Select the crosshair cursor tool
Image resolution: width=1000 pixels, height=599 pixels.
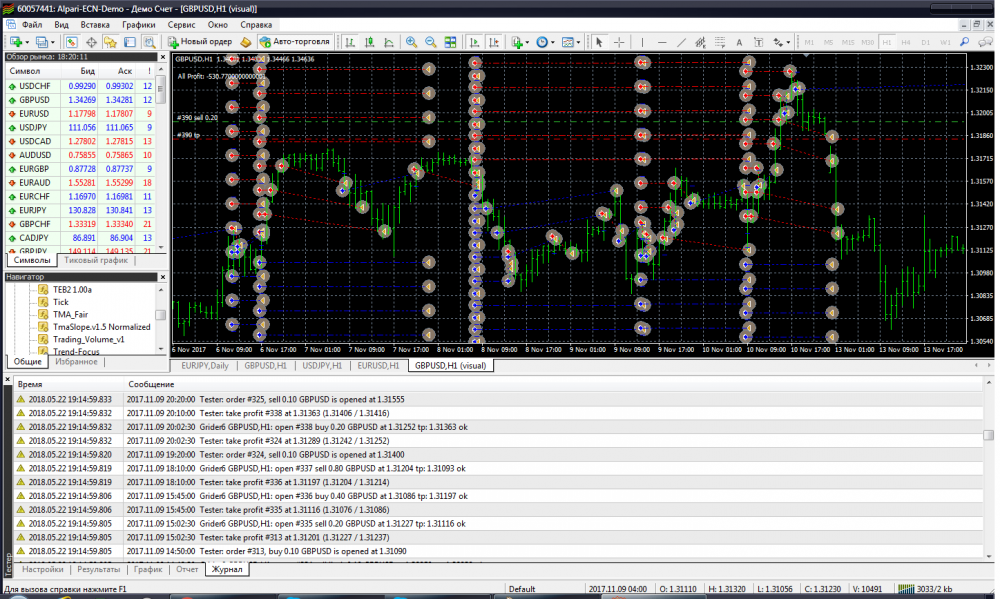619,42
